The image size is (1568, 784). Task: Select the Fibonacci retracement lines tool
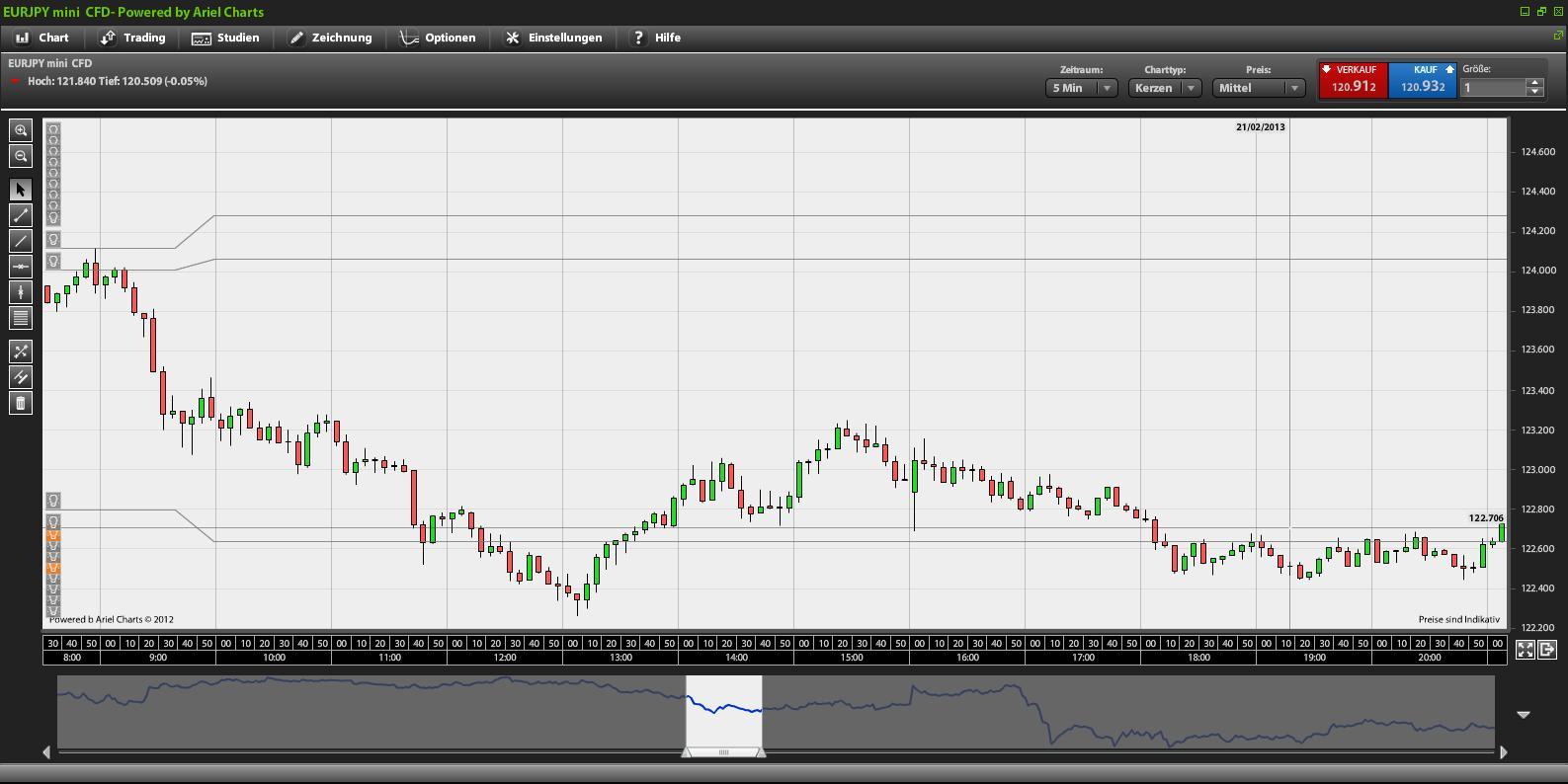click(x=21, y=318)
